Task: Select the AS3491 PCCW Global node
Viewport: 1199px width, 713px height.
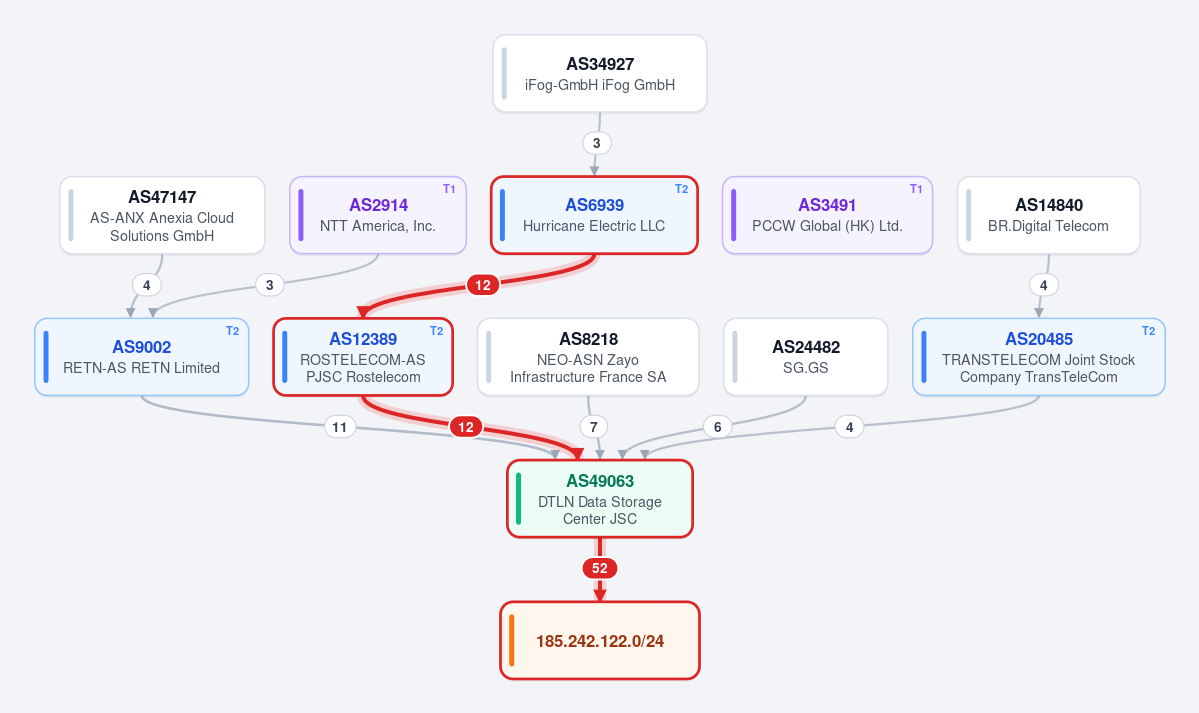Action: pos(827,215)
